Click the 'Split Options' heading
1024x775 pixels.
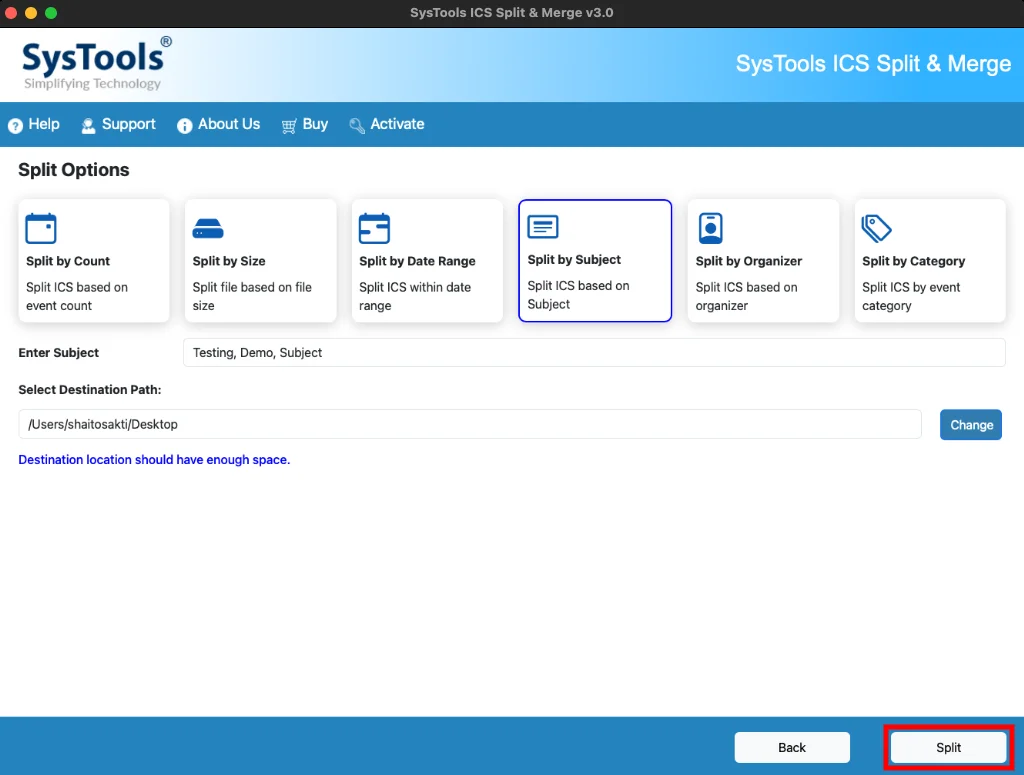74,170
